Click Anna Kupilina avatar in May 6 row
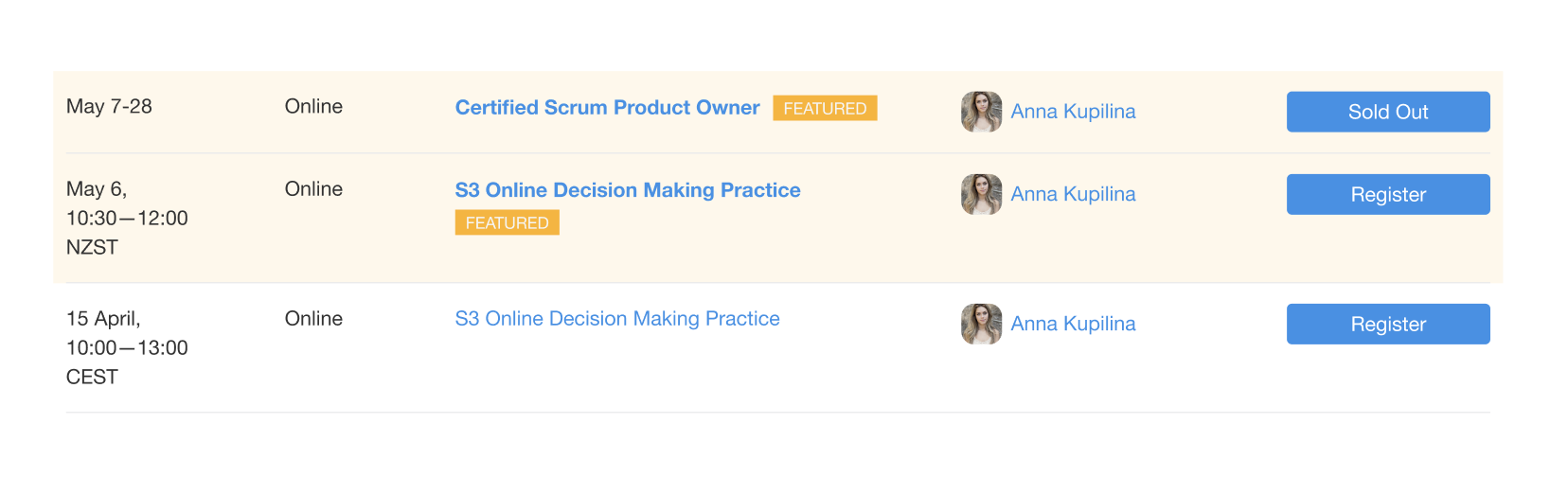 click(981, 194)
